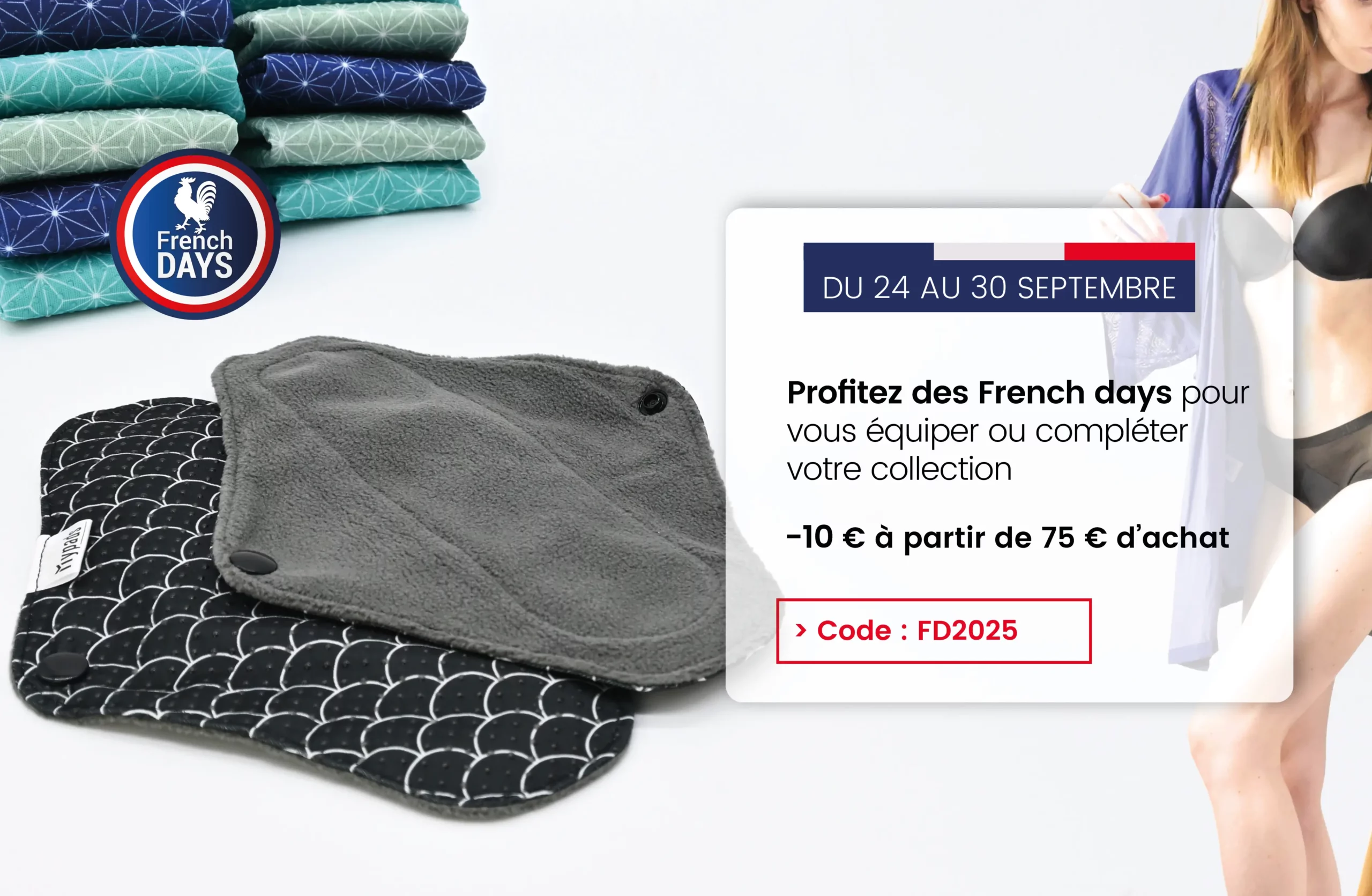Click the black snap button on grey pad wing
1372x896 pixels.
point(653,400)
